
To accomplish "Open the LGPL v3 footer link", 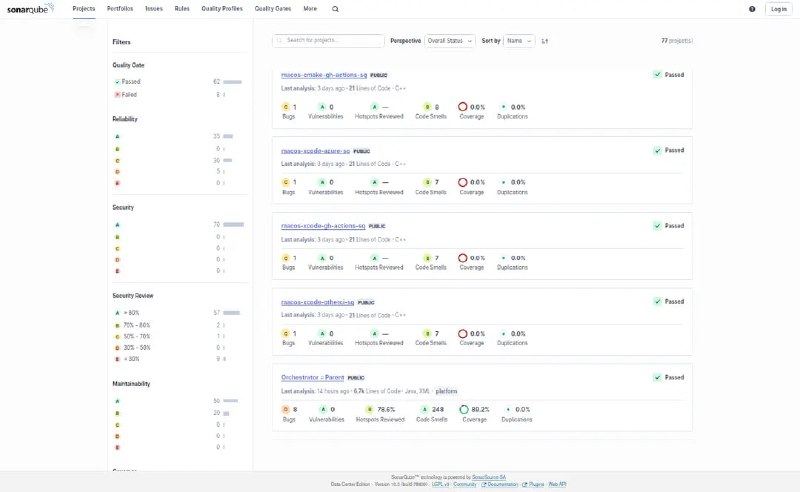I will 440,484.
